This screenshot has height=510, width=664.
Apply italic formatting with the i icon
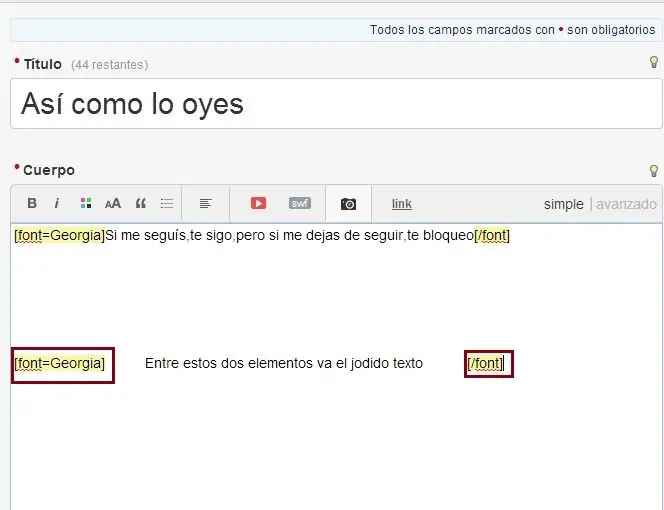pos(57,203)
